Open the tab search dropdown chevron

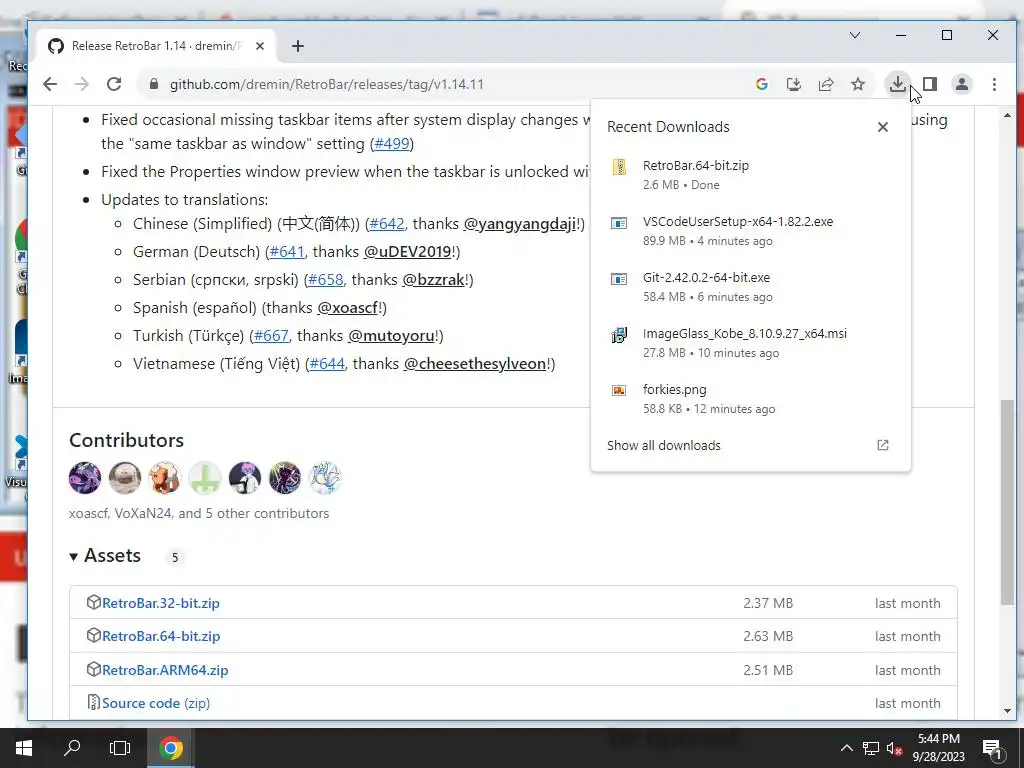coord(854,35)
